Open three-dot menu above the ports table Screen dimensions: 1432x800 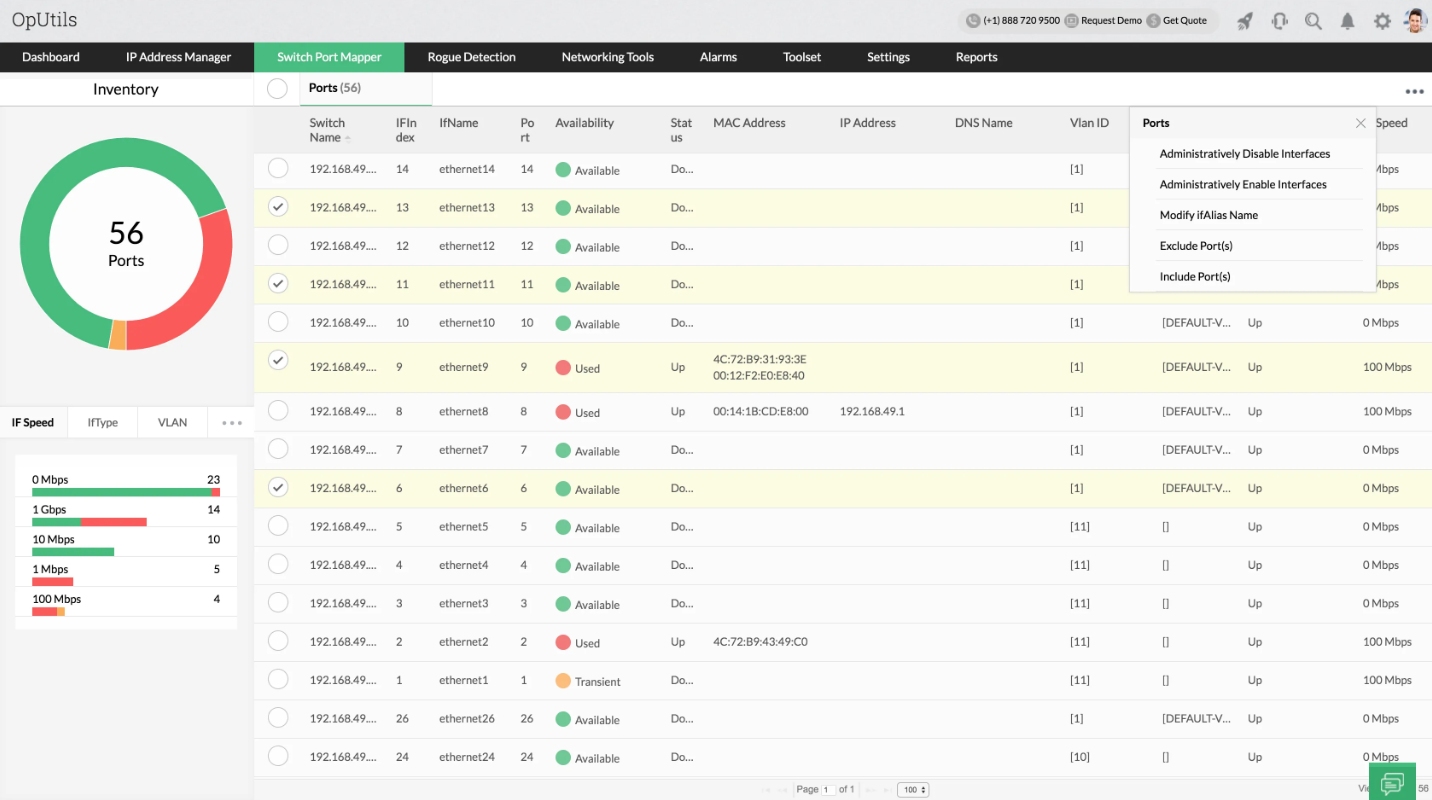(x=1414, y=91)
